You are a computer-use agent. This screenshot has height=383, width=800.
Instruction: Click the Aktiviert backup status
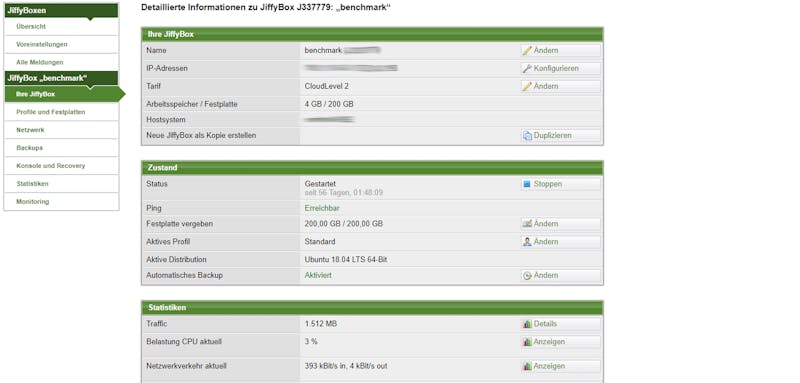coord(318,275)
